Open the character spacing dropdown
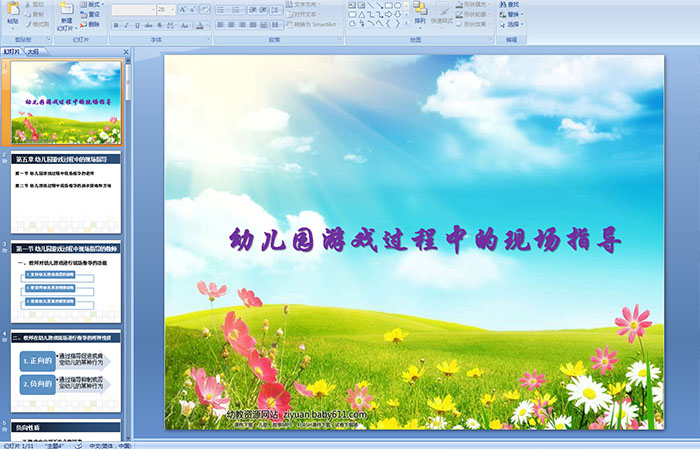This screenshot has height=449, width=700. click(172, 25)
